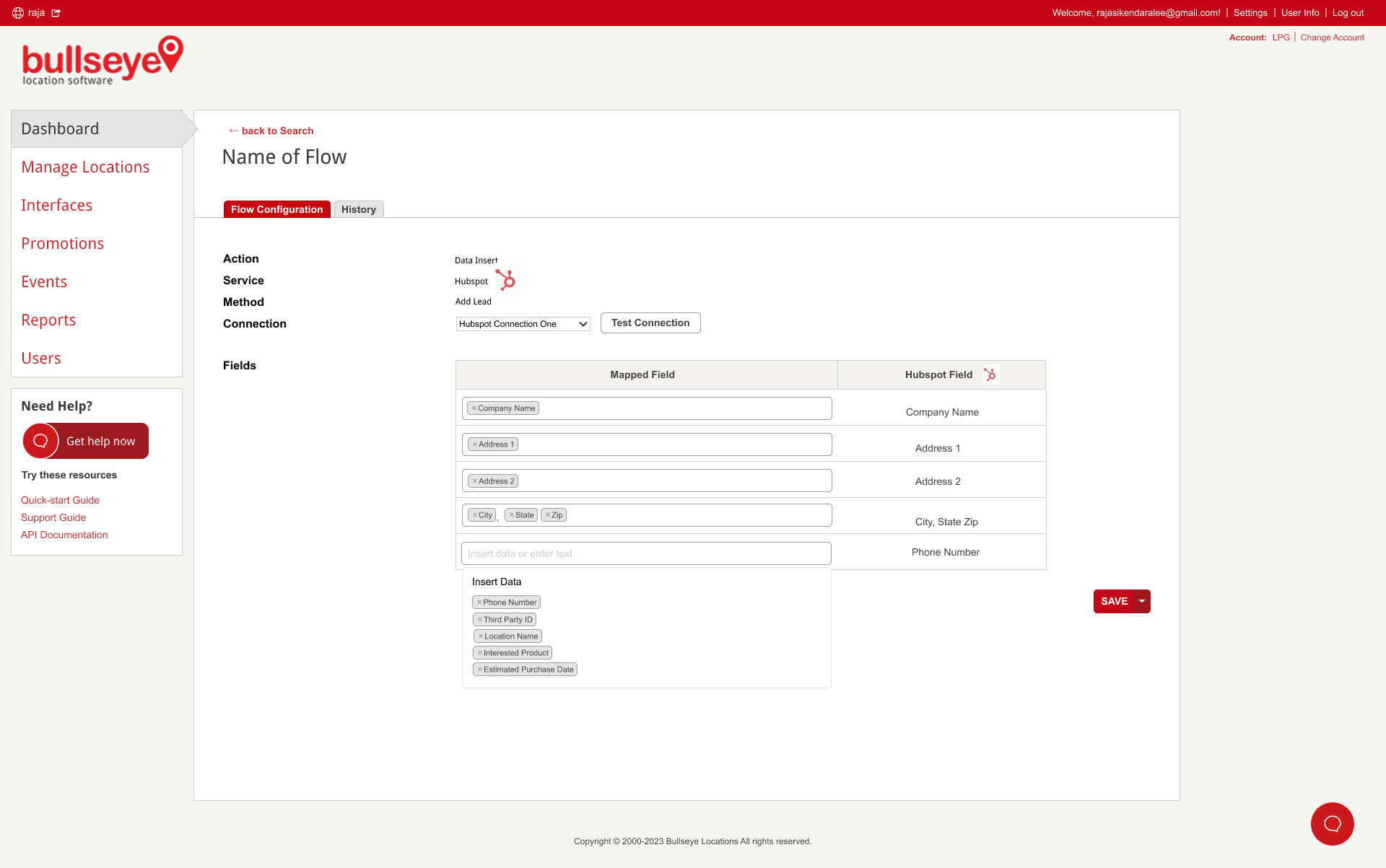Click the external link icon near raja
1386x868 pixels.
tap(56, 13)
